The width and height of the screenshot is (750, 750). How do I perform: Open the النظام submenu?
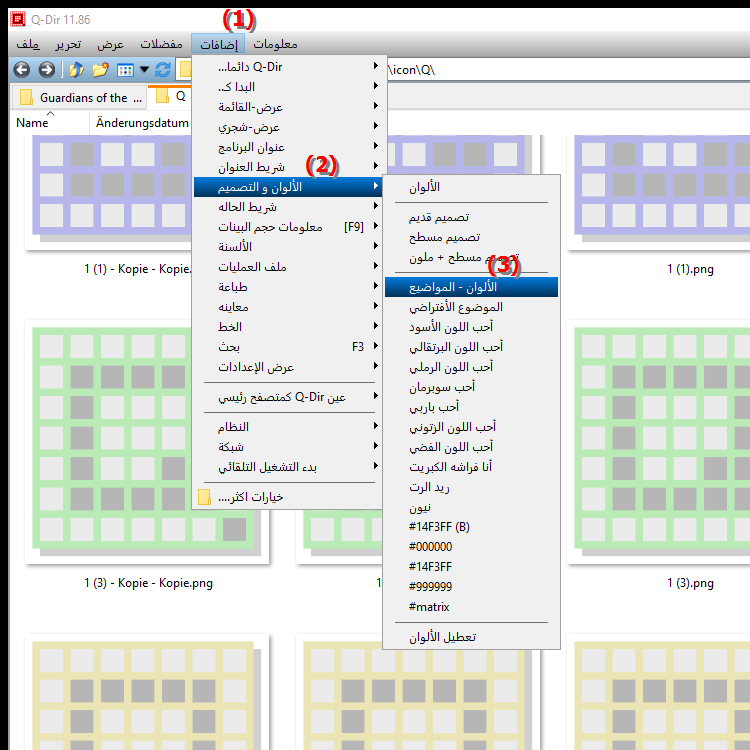point(287,427)
